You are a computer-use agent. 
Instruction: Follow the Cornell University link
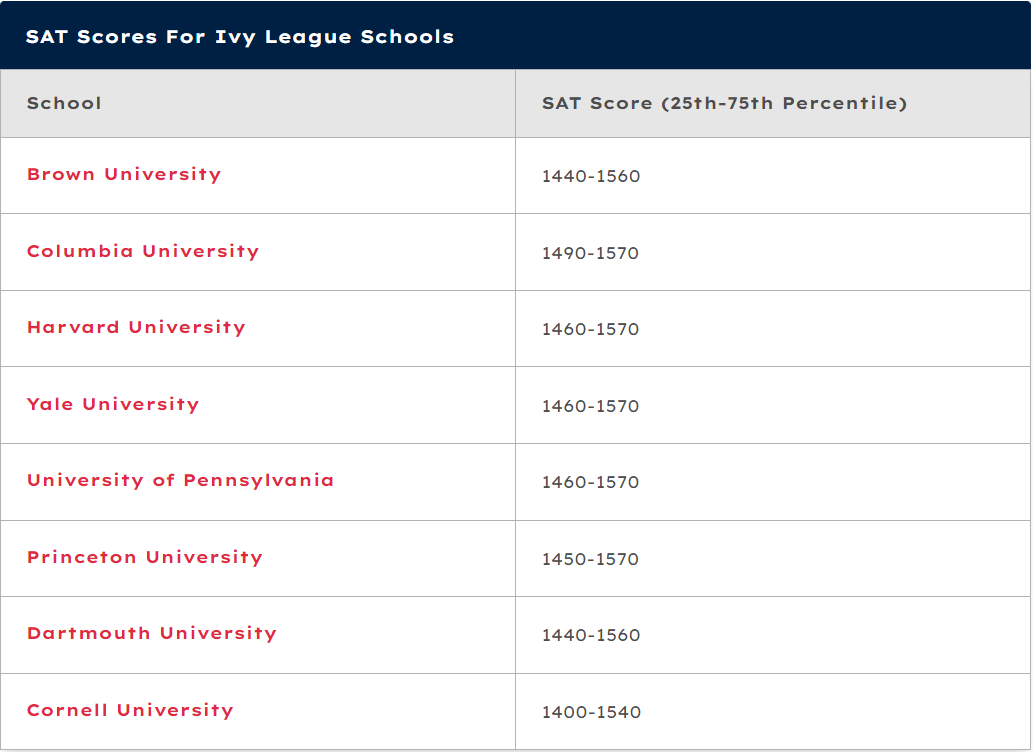tap(130, 710)
